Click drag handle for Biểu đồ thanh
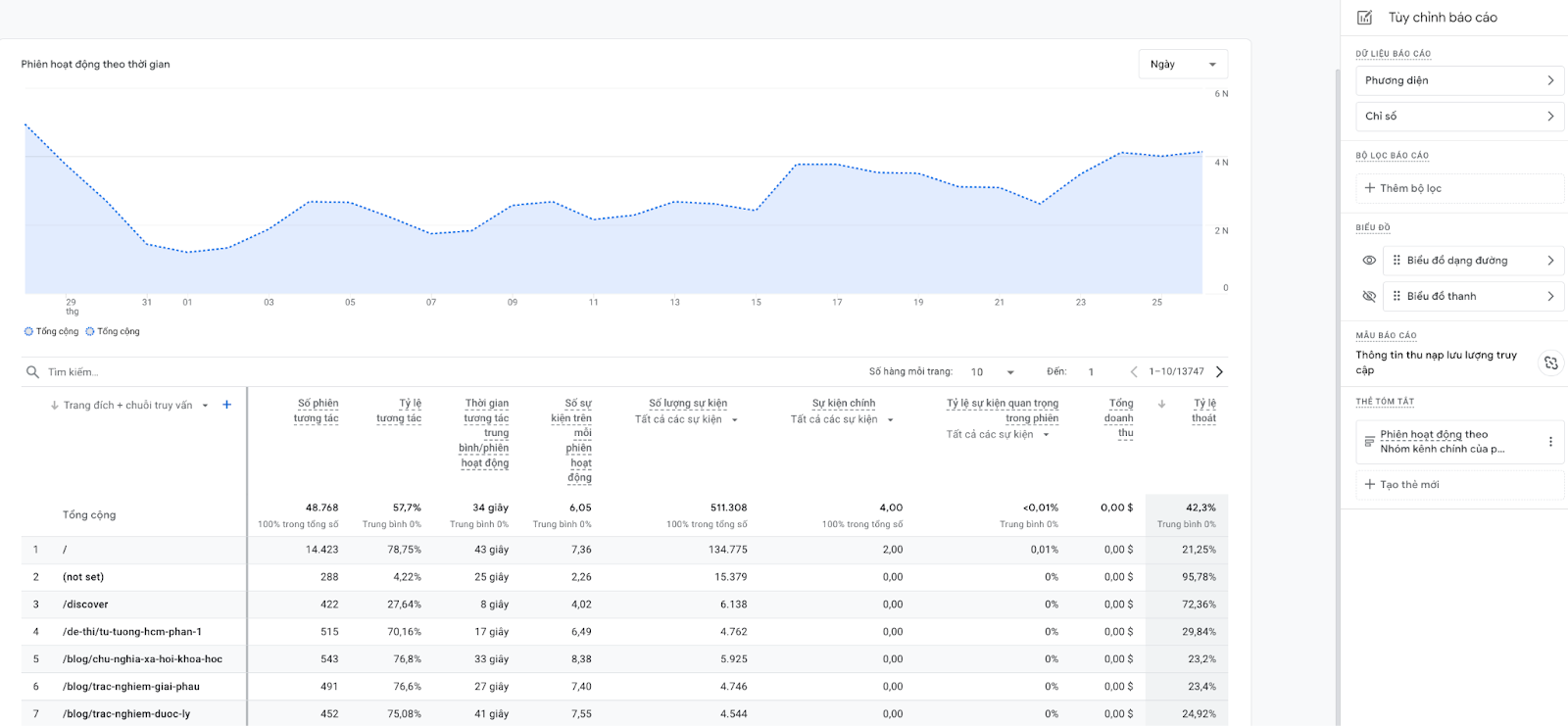1568x726 pixels. [x=1396, y=296]
